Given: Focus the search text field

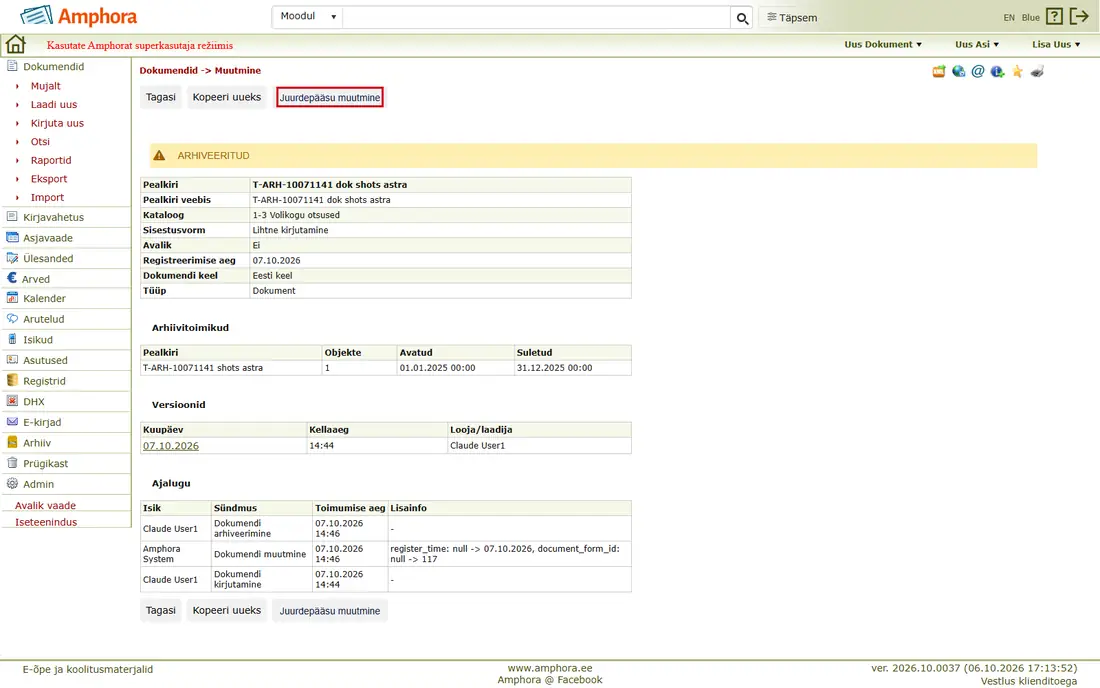Looking at the screenshot, I should [x=536, y=17].
